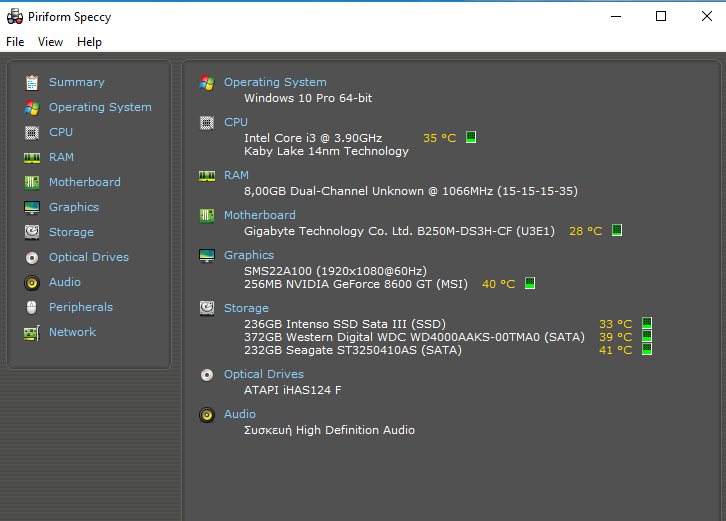
Task: Select the CPU chip icon in sidebar
Action: point(32,133)
